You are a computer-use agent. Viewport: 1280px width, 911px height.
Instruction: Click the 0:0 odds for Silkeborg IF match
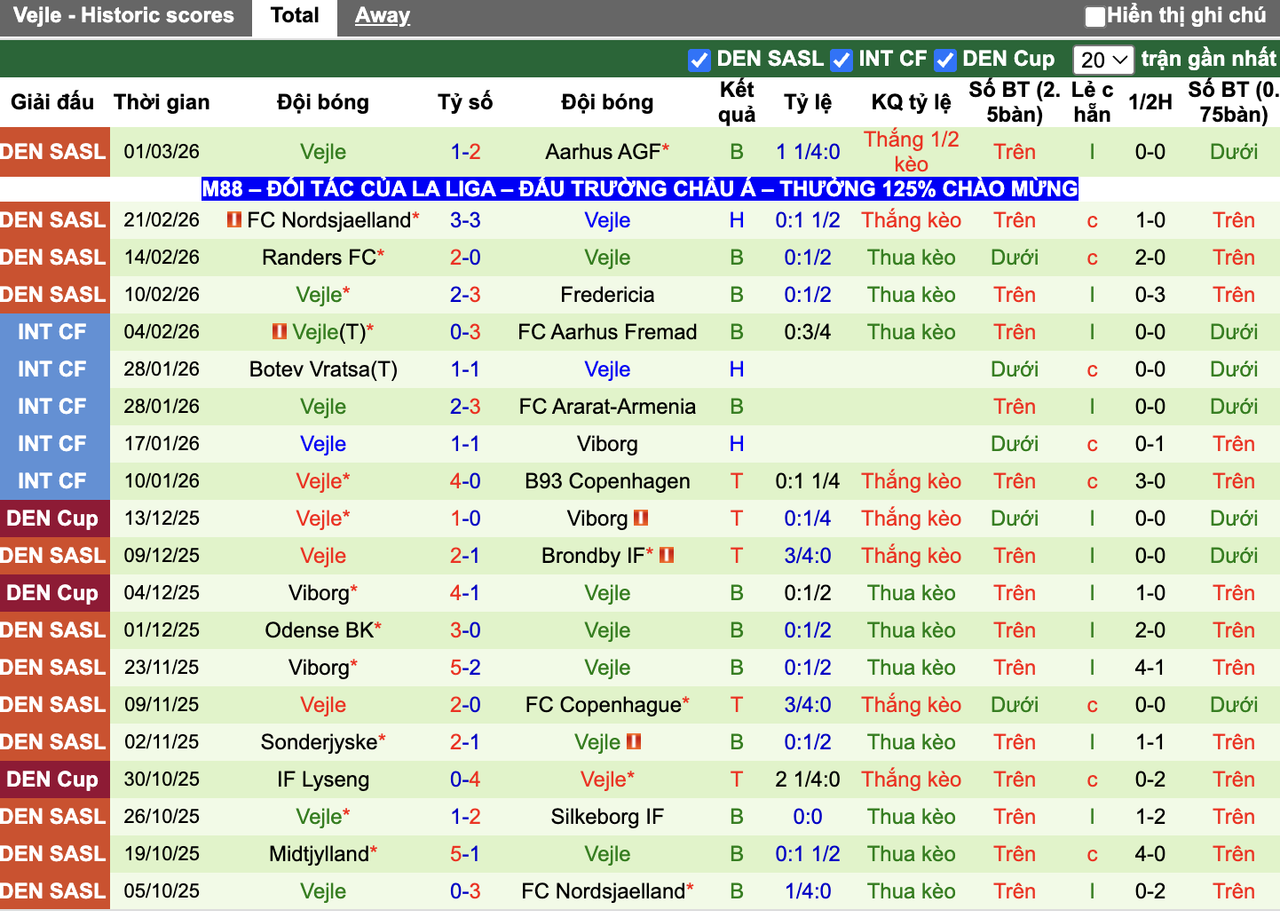pos(808,817)
